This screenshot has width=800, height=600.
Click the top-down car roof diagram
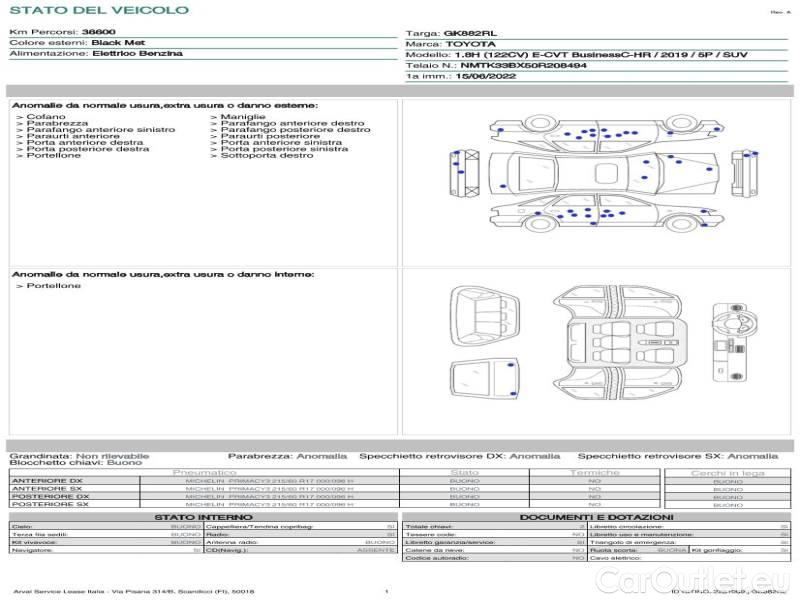tap(604, 173)
